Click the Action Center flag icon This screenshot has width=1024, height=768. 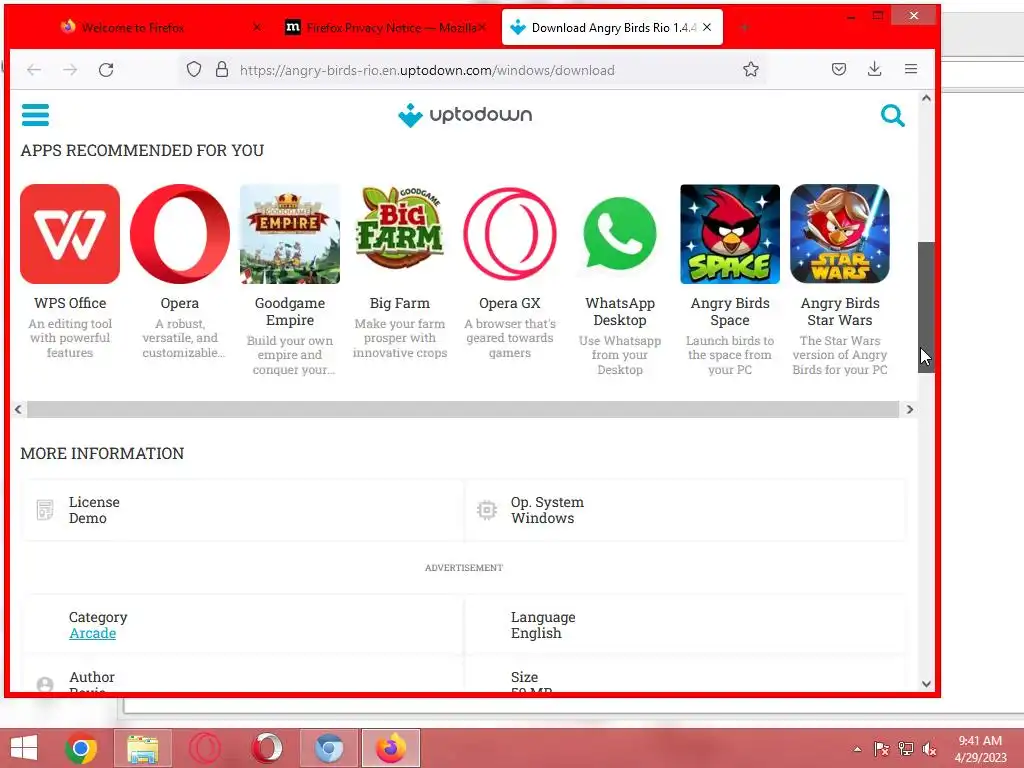click(x=881, y=749)
